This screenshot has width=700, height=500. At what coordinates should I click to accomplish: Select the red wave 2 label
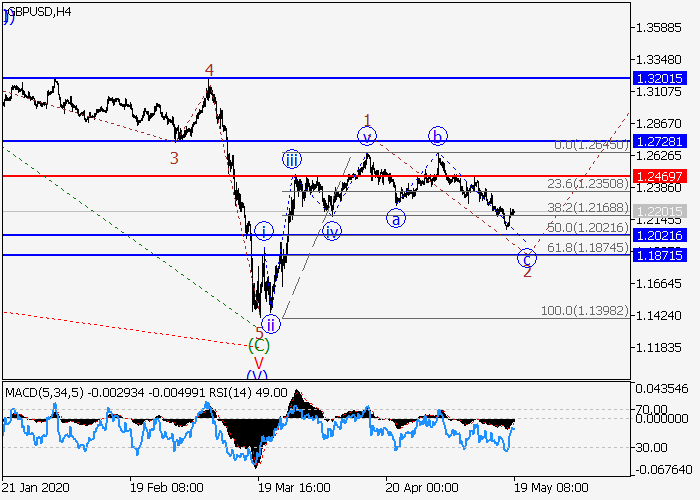(x=527, y=273)
